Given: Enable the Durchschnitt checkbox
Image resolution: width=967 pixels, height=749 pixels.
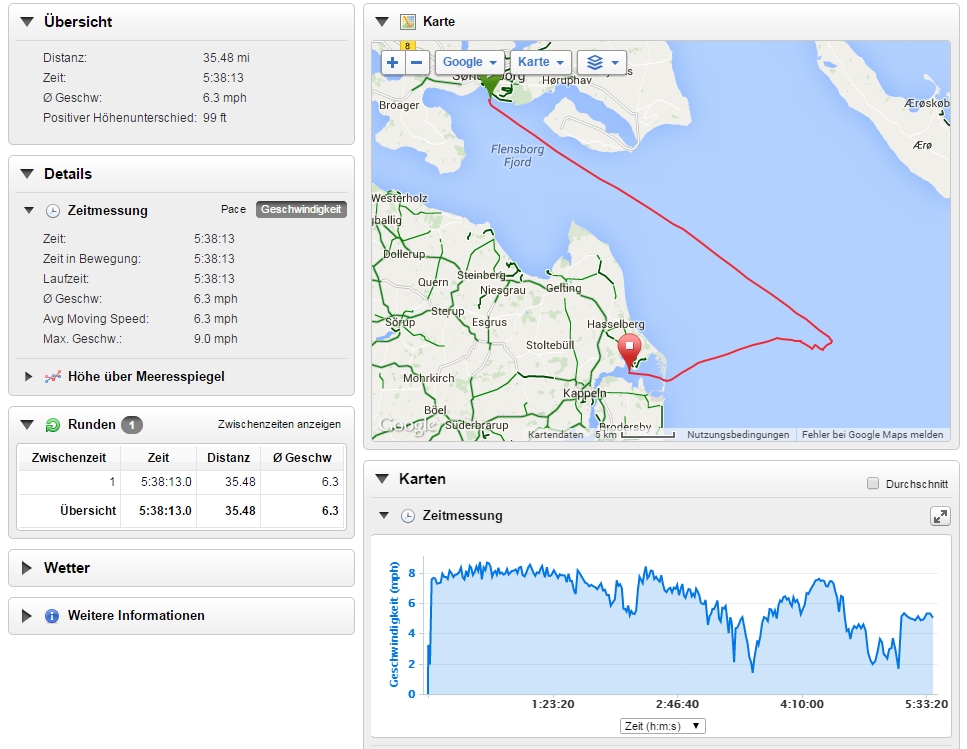Looking at the screenshot, I should [873, 484].
